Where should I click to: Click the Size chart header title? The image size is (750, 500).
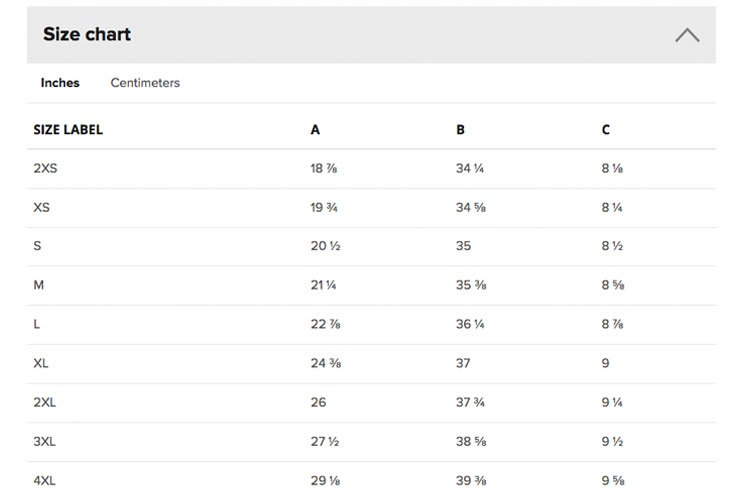[x=87, y=34]
